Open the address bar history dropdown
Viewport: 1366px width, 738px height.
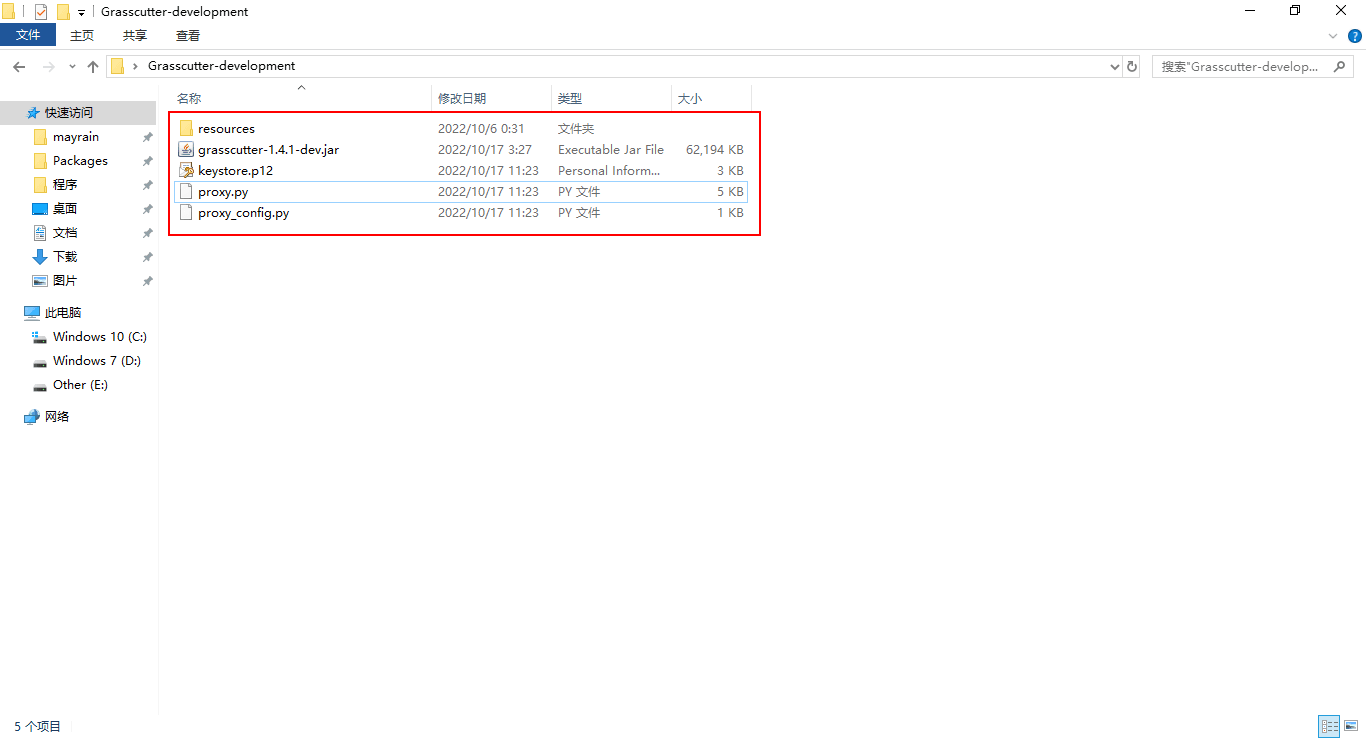coord(1115,67)
